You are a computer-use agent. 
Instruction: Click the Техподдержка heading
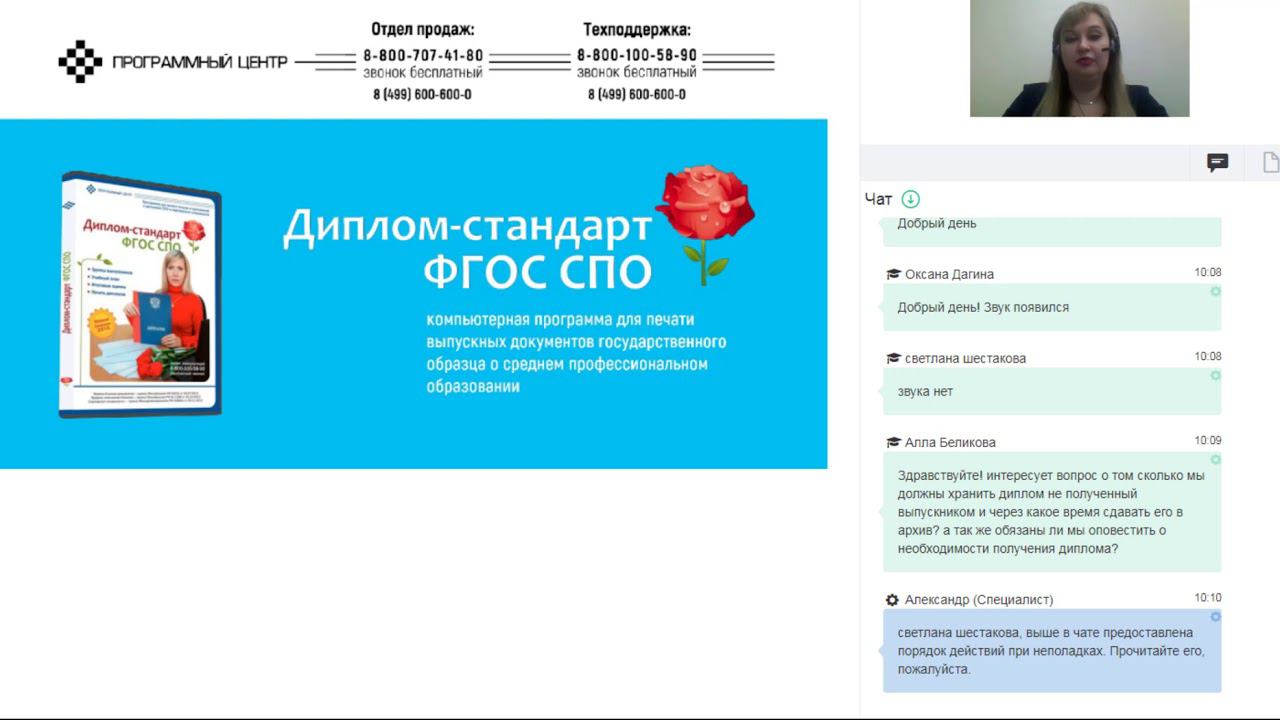[637, 30]
